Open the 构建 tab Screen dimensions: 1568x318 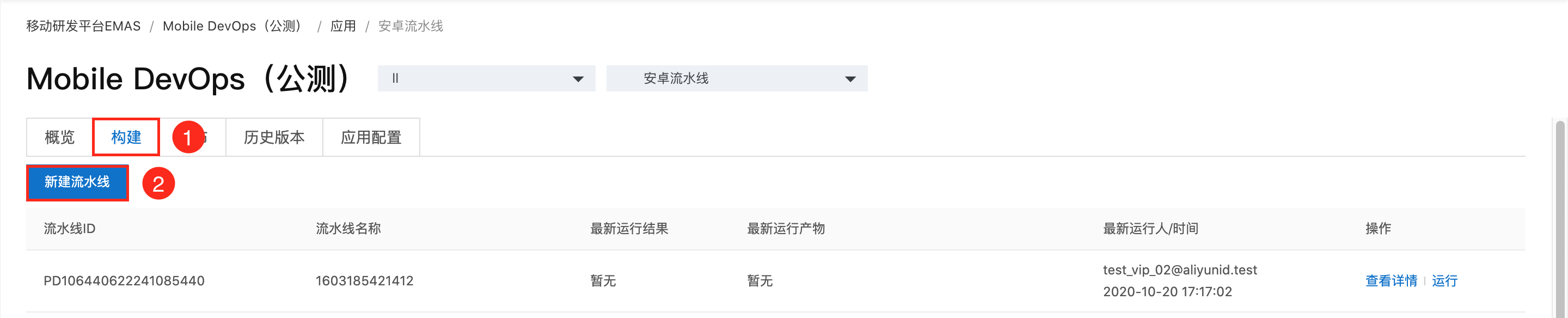point(126,137)
